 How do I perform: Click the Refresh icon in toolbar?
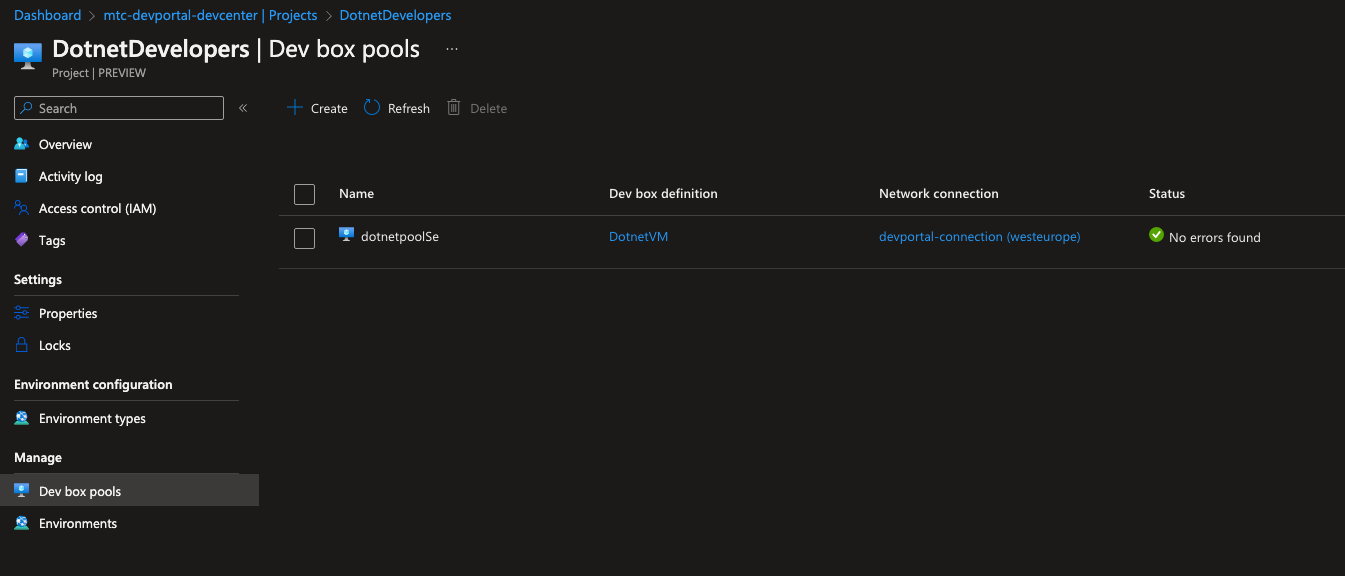(x=372, y=108)
